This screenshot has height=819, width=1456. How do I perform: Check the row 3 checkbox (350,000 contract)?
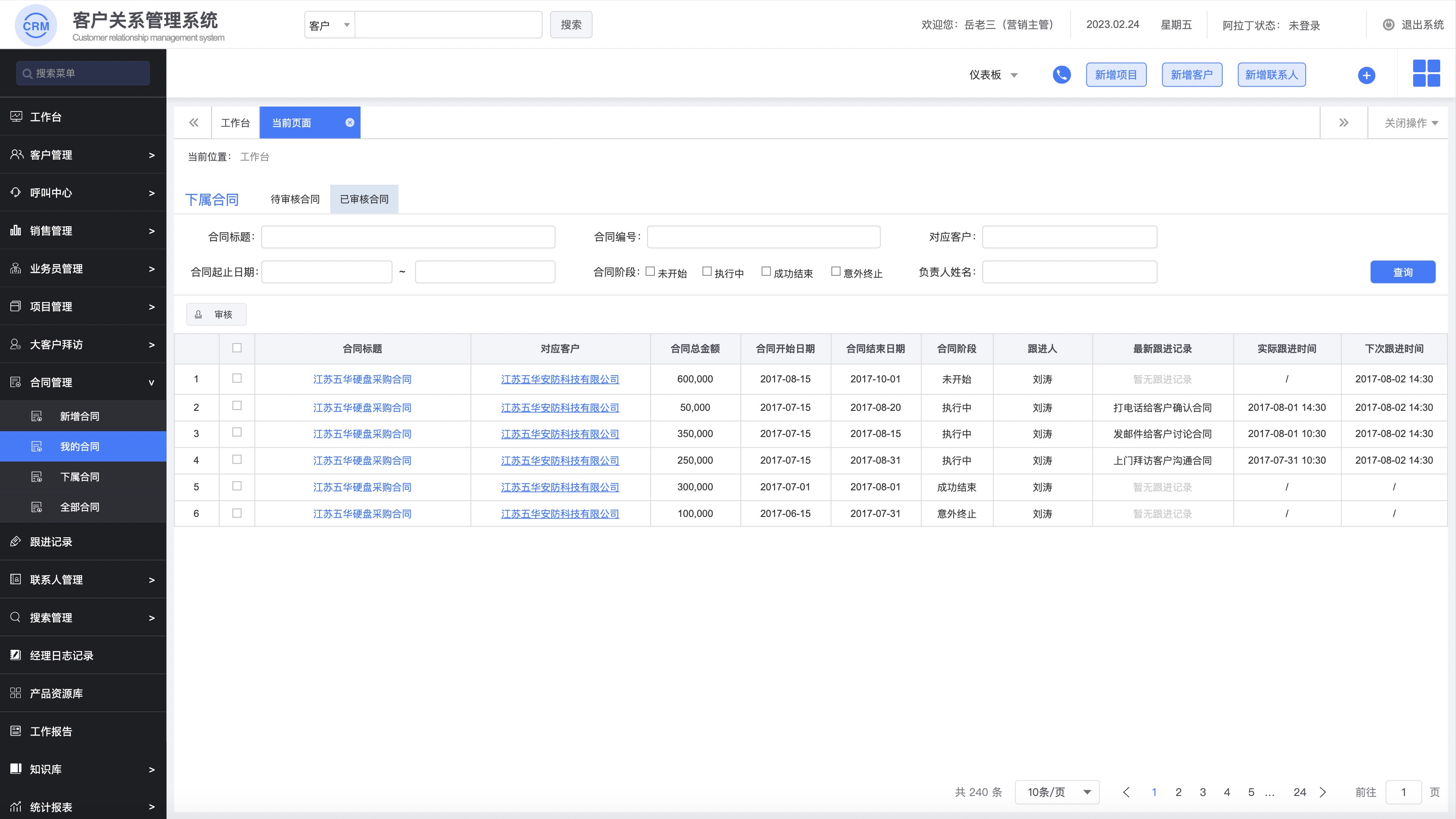(x=237, y=432)
